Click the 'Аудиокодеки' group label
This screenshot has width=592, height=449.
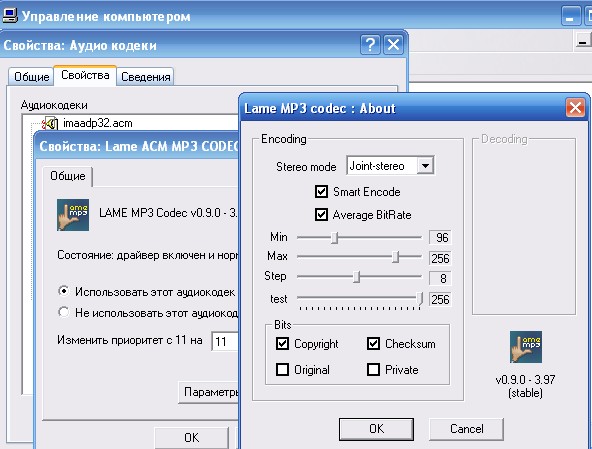point(54,105)
